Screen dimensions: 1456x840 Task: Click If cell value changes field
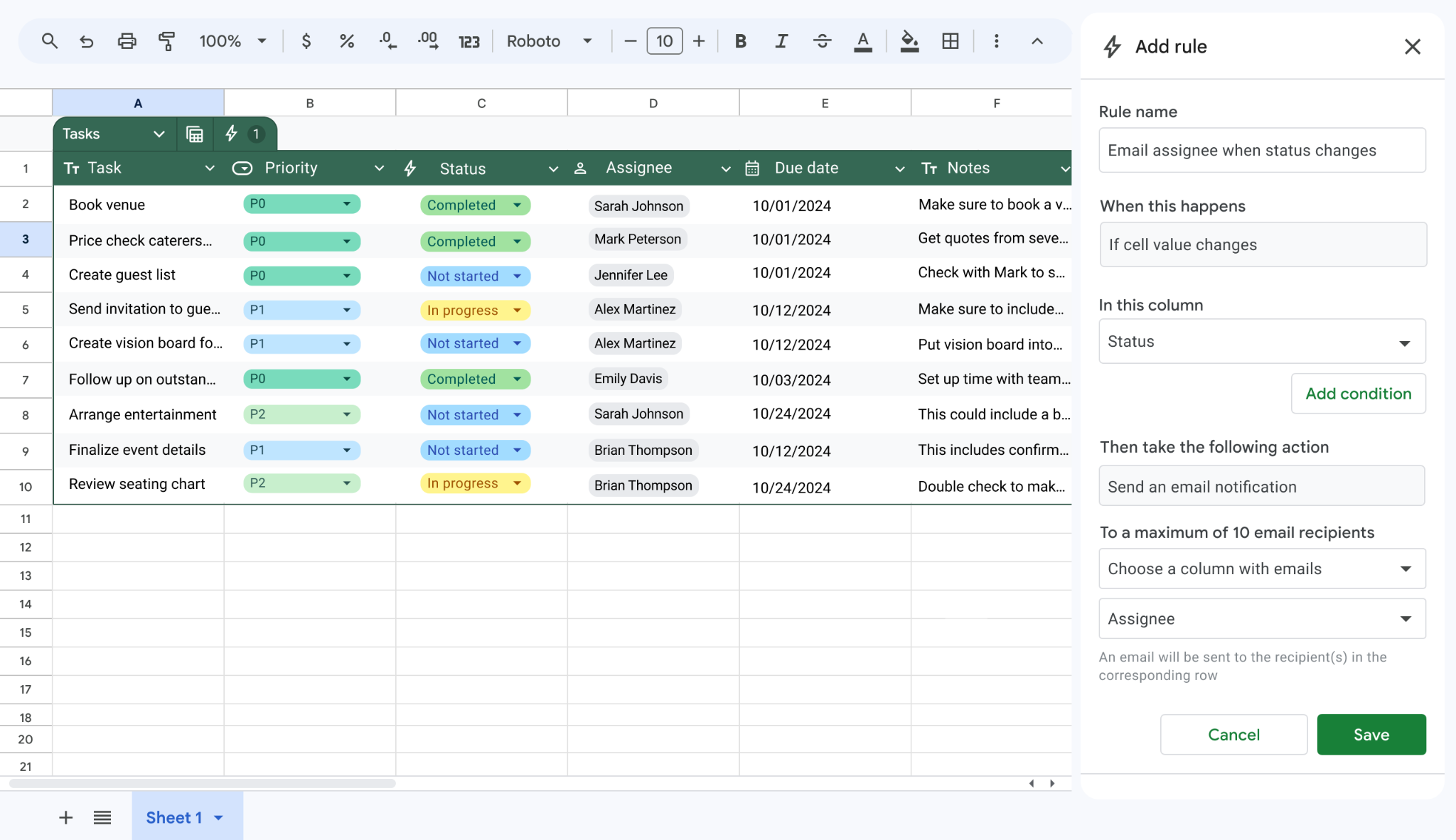pos(1263,244)
